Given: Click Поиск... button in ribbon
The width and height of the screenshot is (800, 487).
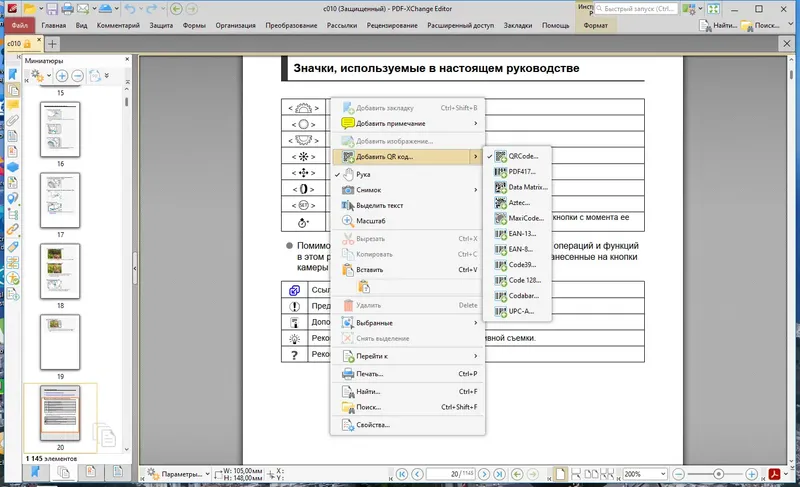Looking at the screenshot, I should point(760,25).
